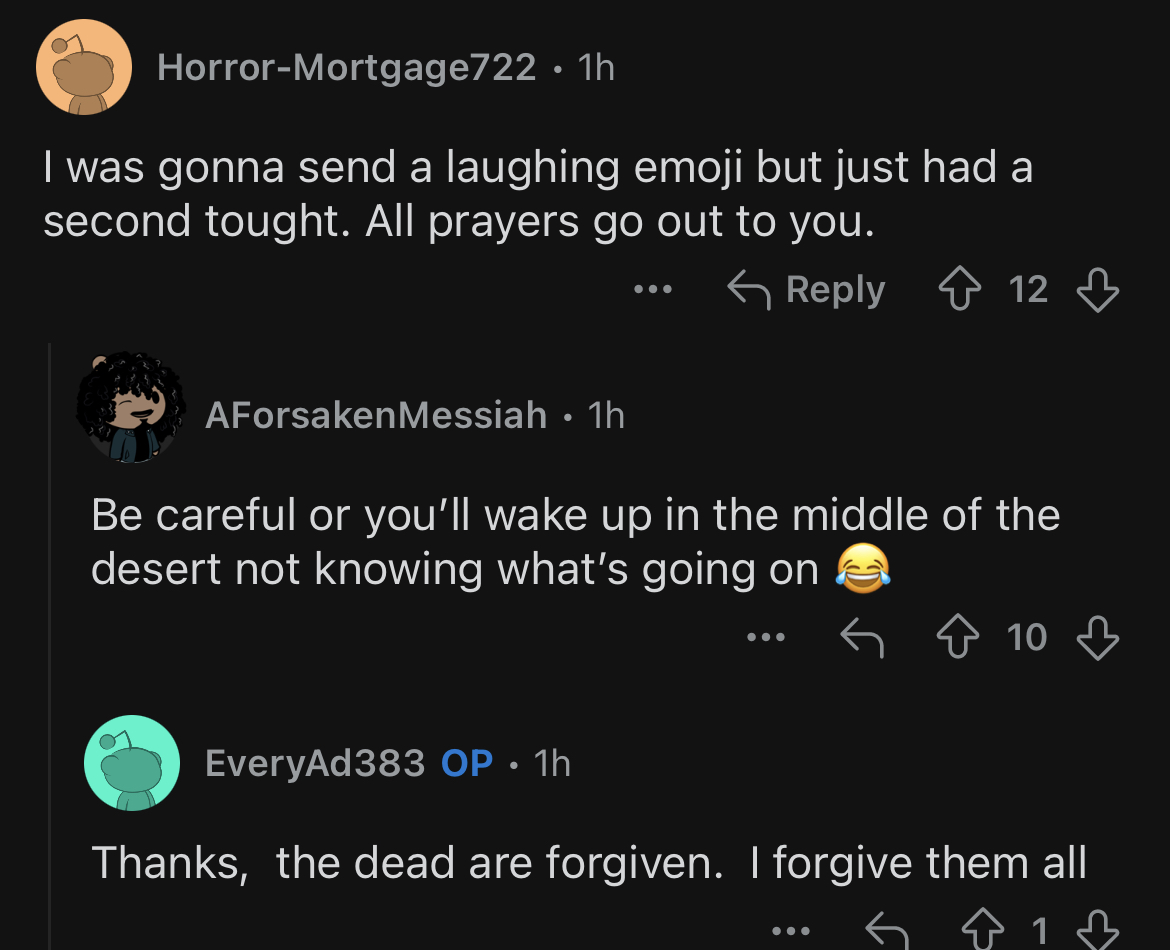Reply to Horror-Mortgage722's comment
This screenshot has height=950, width=1170.
point(806,290)
